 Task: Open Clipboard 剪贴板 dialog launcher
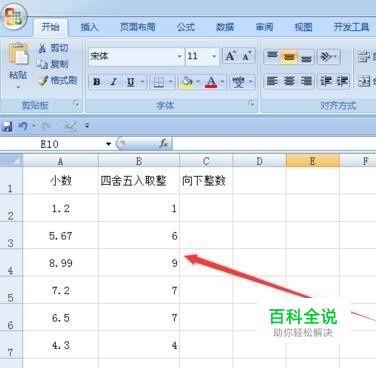coord(76,104)
